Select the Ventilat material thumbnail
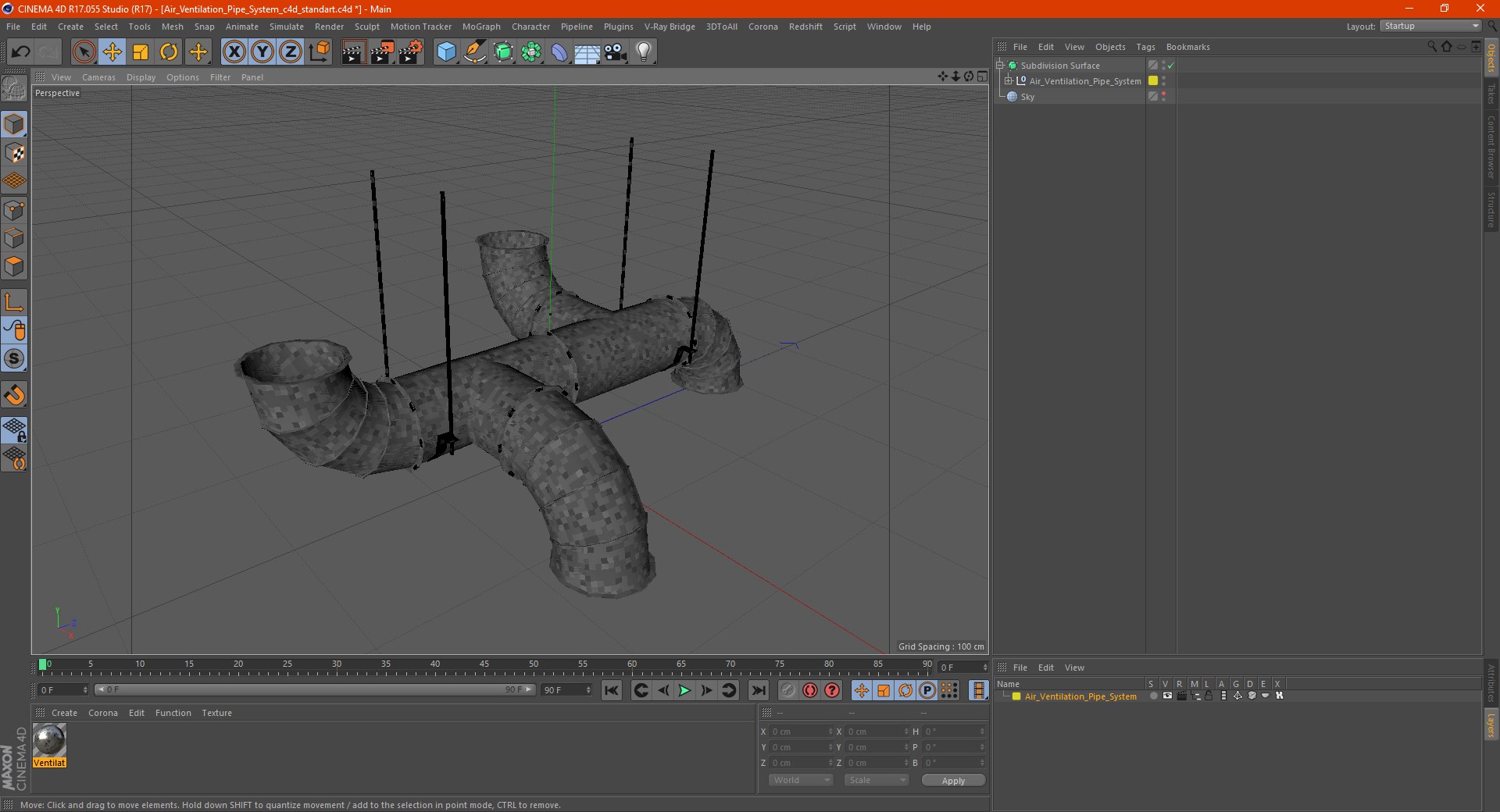Image resolution: width=1500 pixels, height=812 pixels. 49,740
